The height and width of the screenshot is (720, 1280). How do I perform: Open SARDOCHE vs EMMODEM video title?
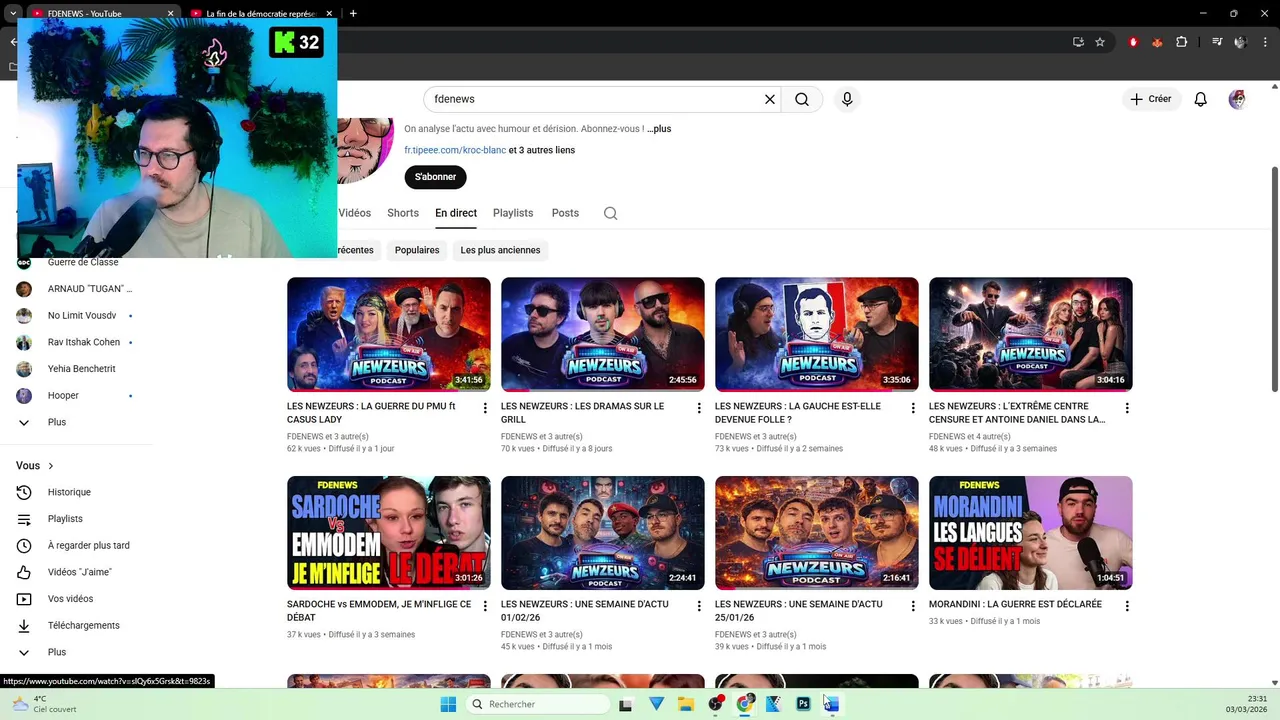click(x=379, y=611)
